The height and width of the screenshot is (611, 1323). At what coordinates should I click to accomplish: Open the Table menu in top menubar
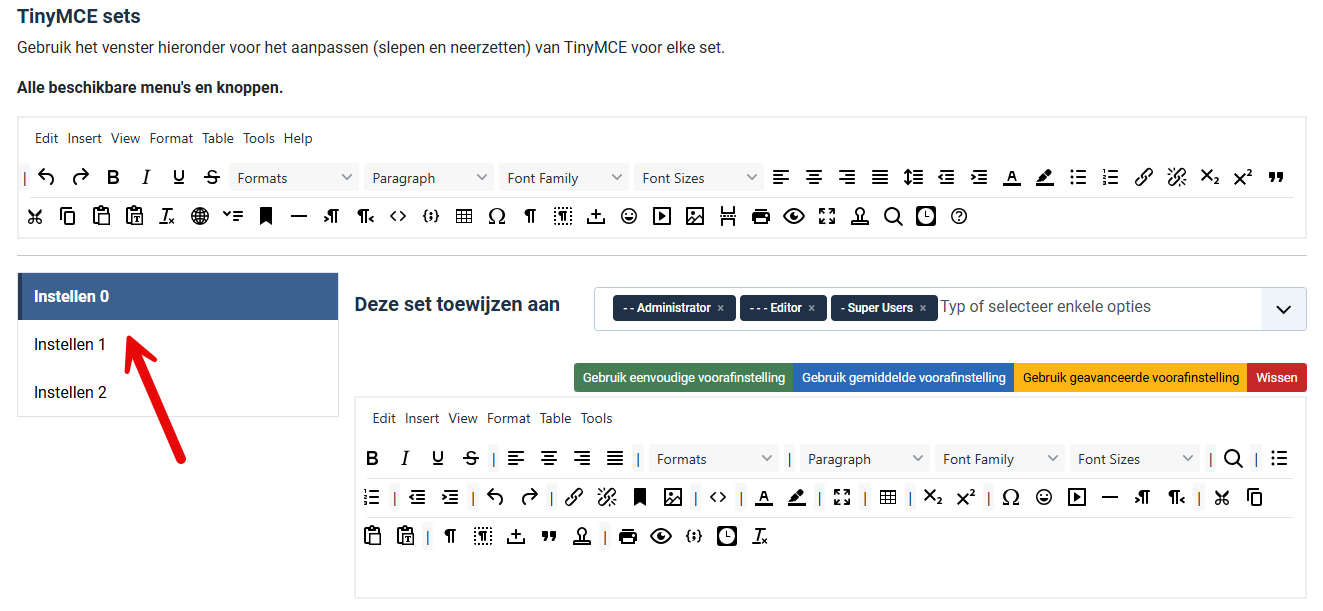click(x=218, y=139)
